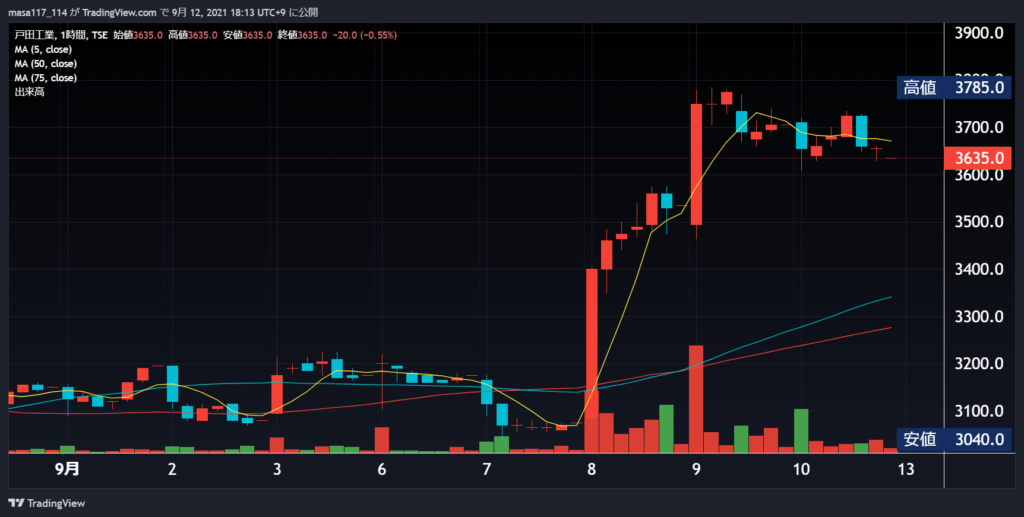Image resolution: width=1024 pixels, height=517 pixels.
Task: Click the tall red candle at September 8 open
Action: tap(592, 343)
